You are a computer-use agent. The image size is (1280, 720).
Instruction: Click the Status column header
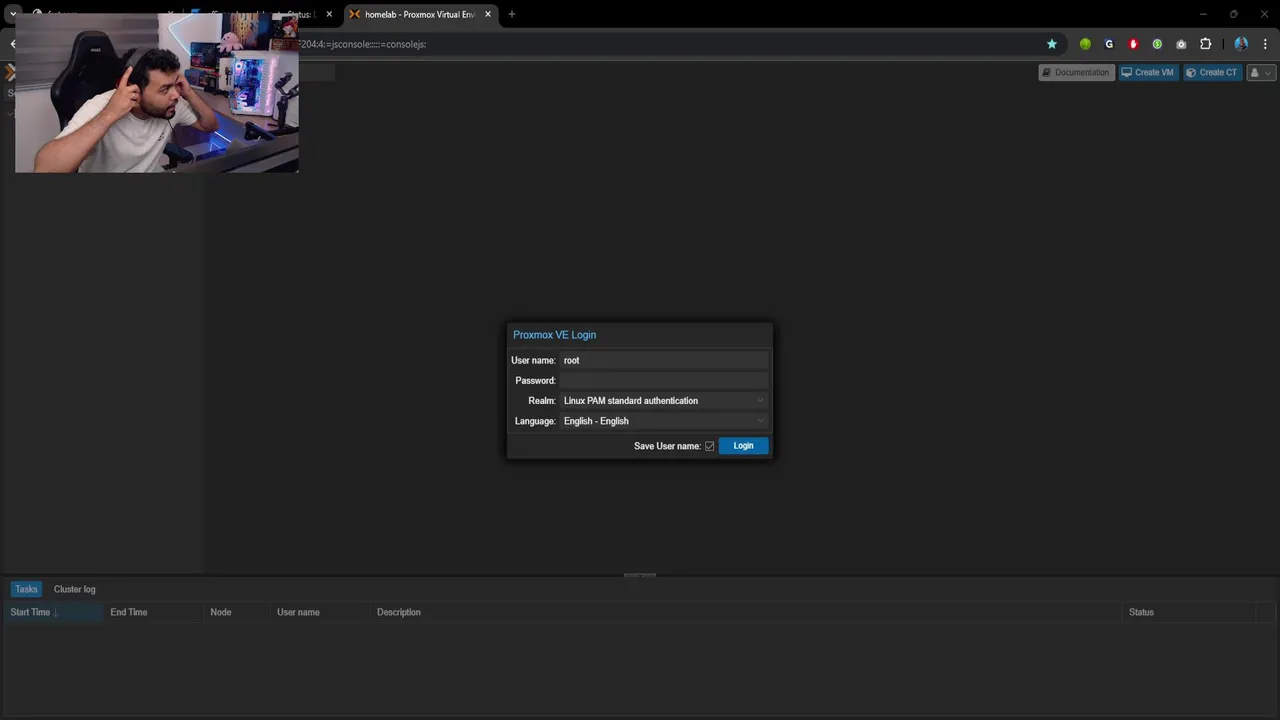pyautogui.click(x=1190, y=612)
